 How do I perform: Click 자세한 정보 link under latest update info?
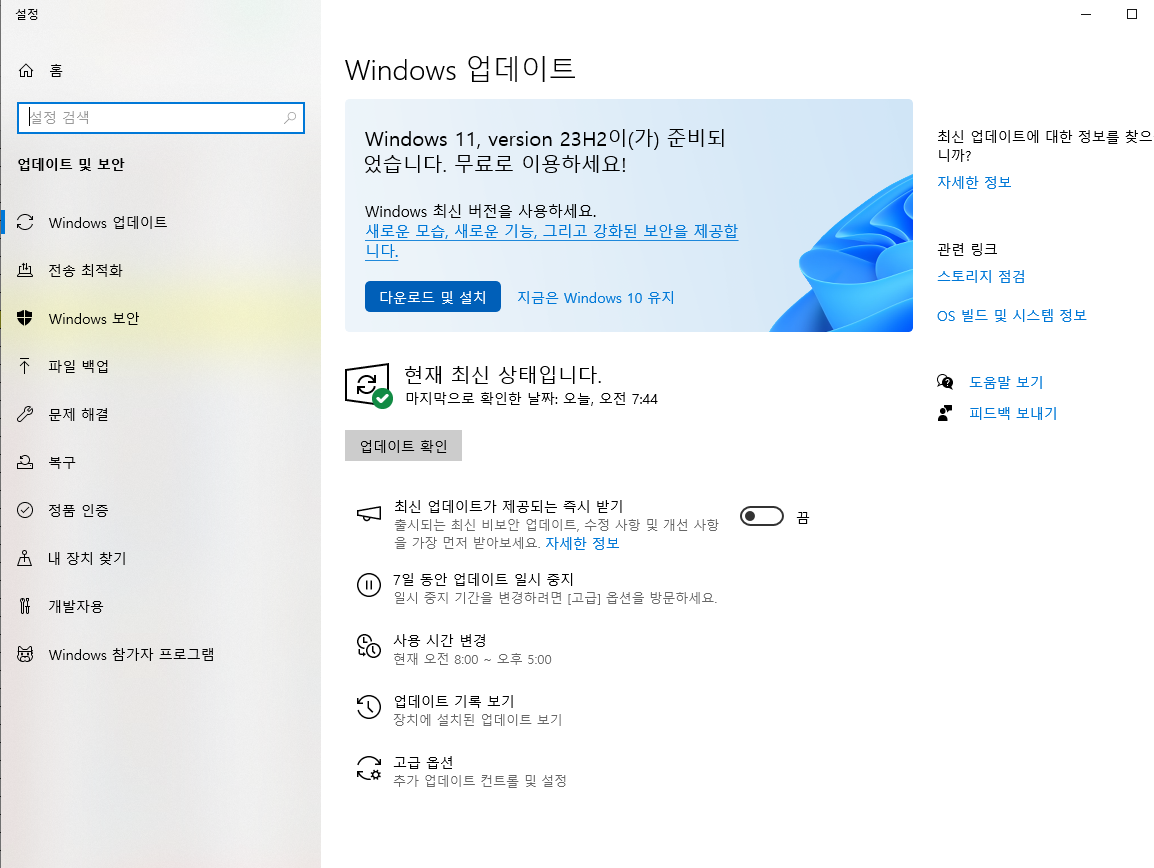point(974,182)
